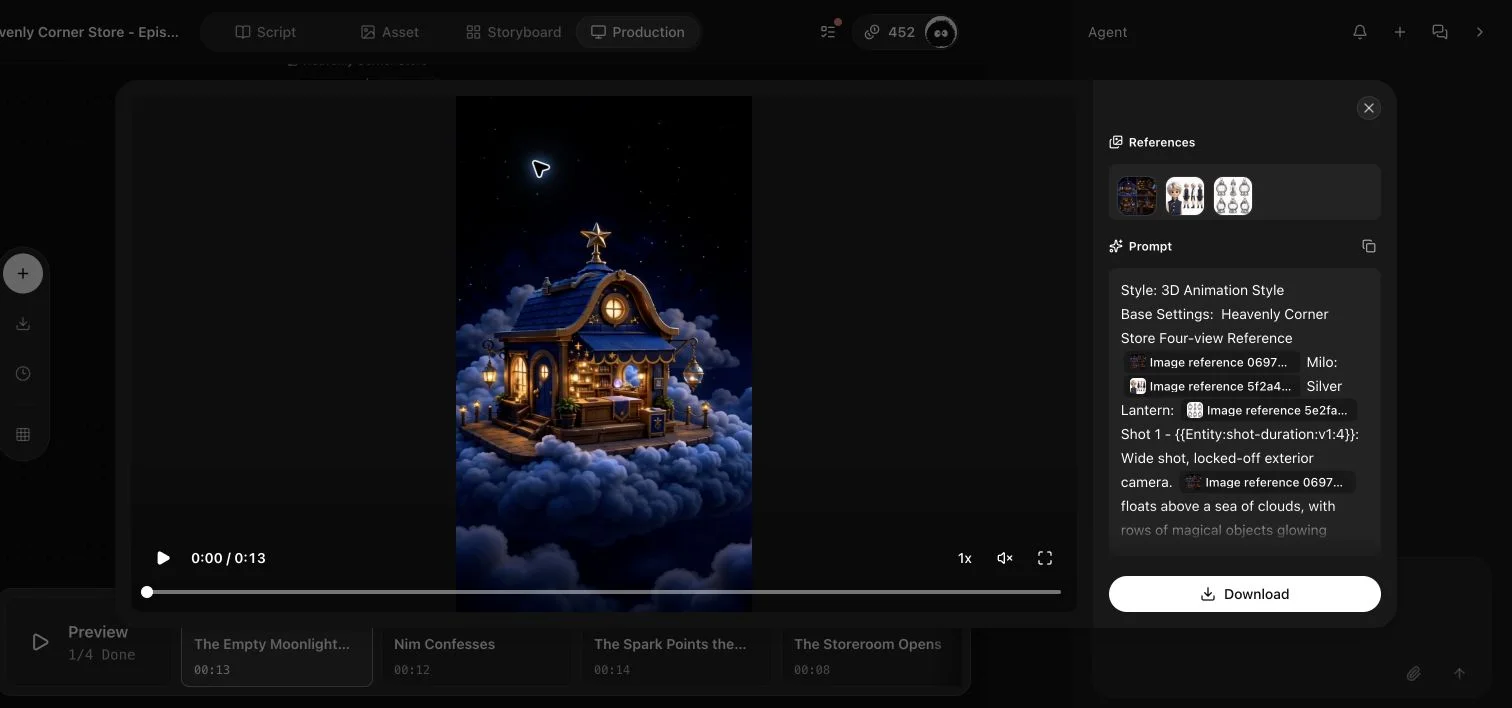Switch to the Script tab

point(266,32)
